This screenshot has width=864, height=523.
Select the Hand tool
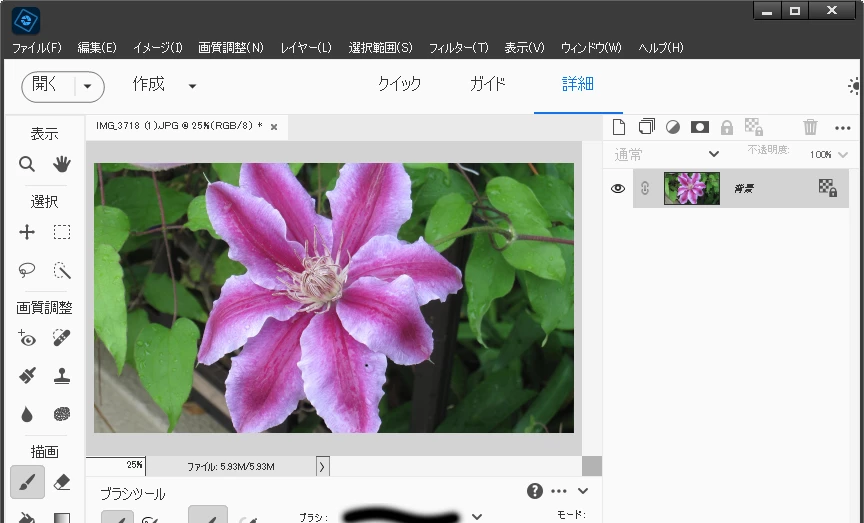point(62,164)
